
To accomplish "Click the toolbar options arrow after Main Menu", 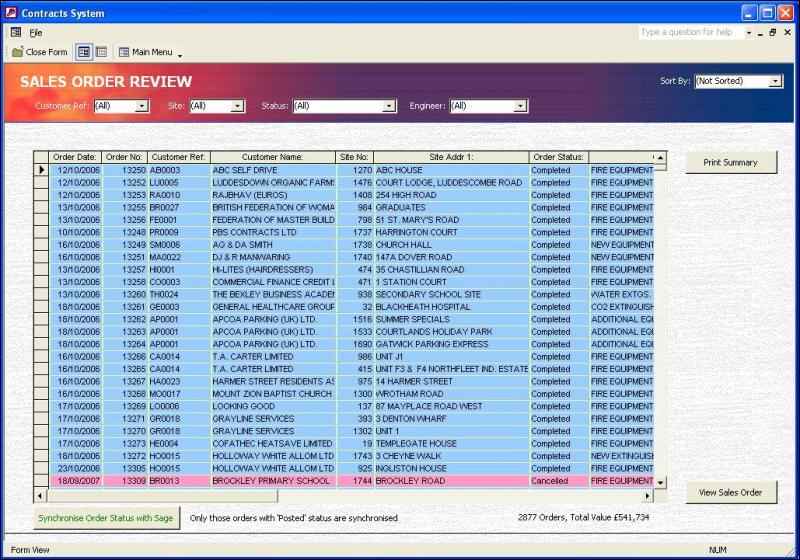I will (x=180, y=54).
